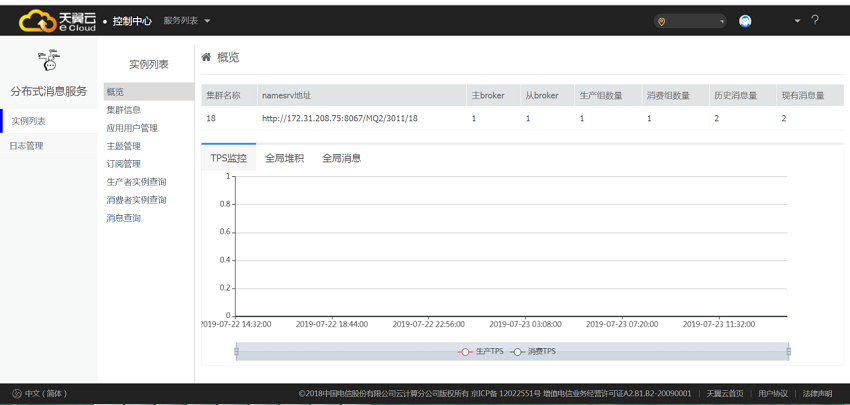Image resolution: width=850 pixels, height=405 pixels.
Task: Open 应用用户管理
Action: click(x=132, y=128)
